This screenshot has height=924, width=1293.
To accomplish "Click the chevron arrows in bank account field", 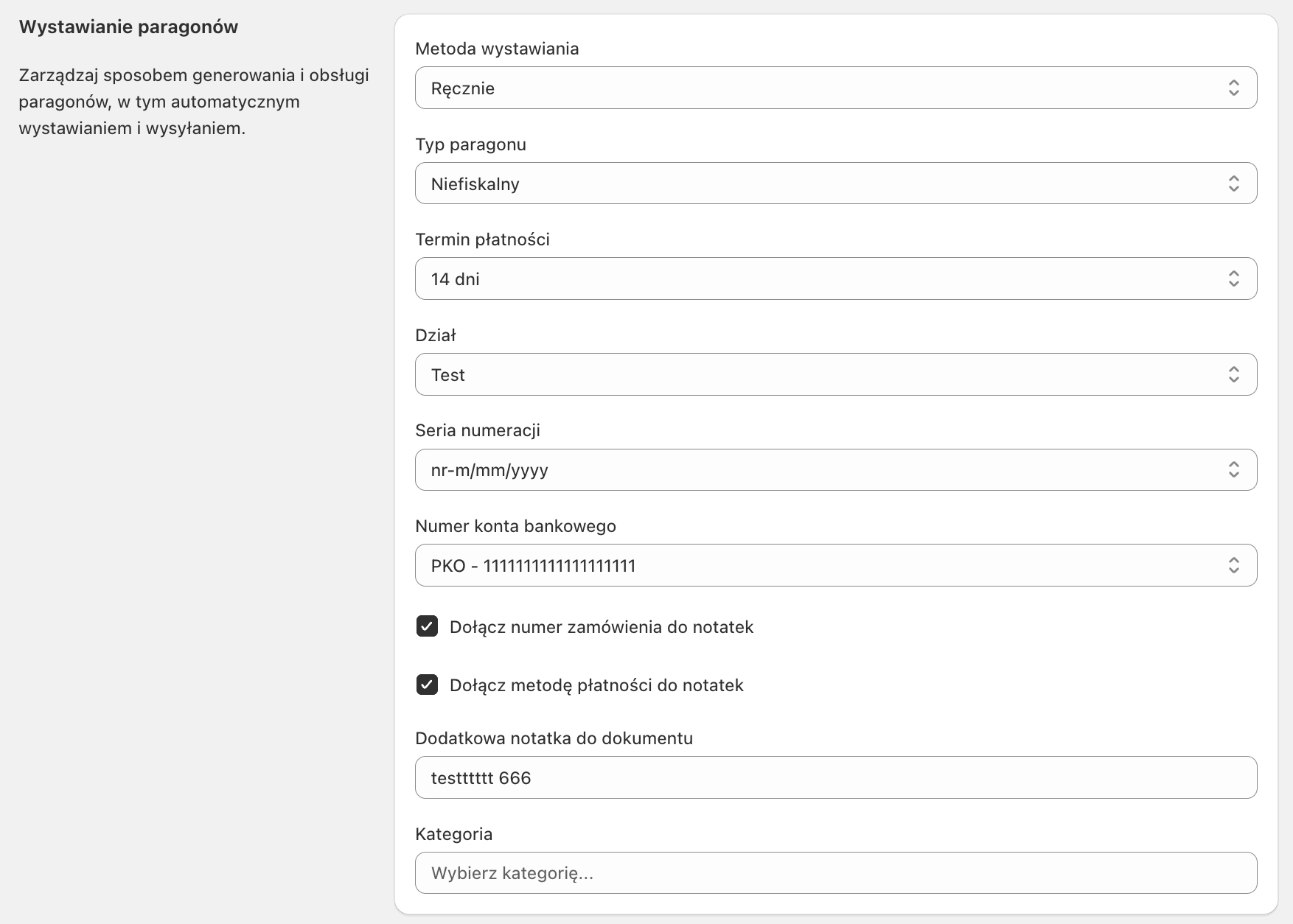I will [x=1233, y=565].
